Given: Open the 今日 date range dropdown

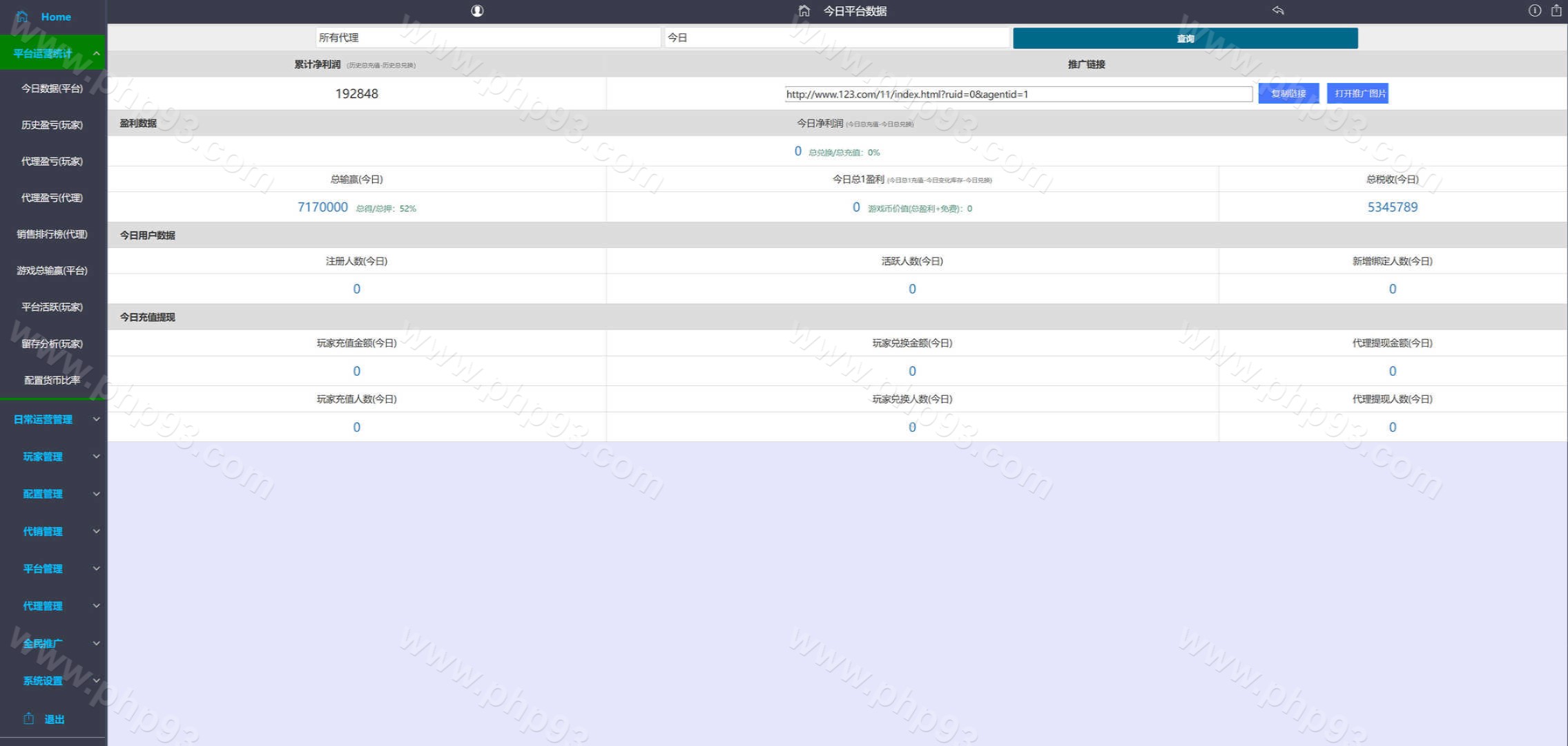Looking at the screenshot, I should point(836,38).
